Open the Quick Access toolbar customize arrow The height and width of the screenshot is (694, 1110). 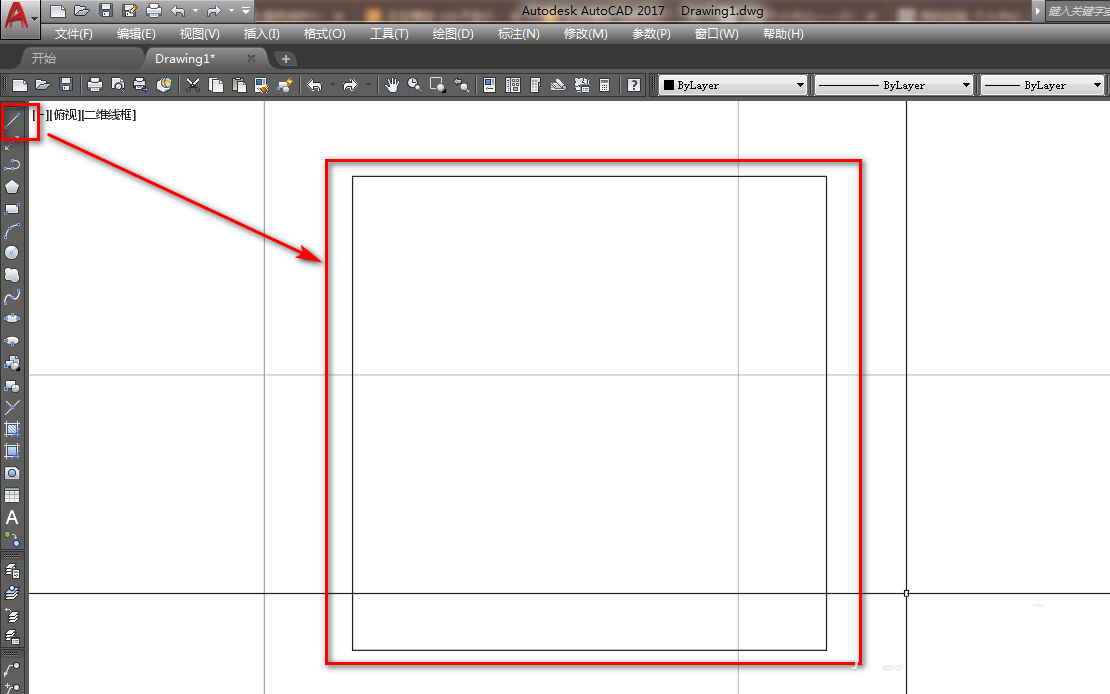point(246,11)
